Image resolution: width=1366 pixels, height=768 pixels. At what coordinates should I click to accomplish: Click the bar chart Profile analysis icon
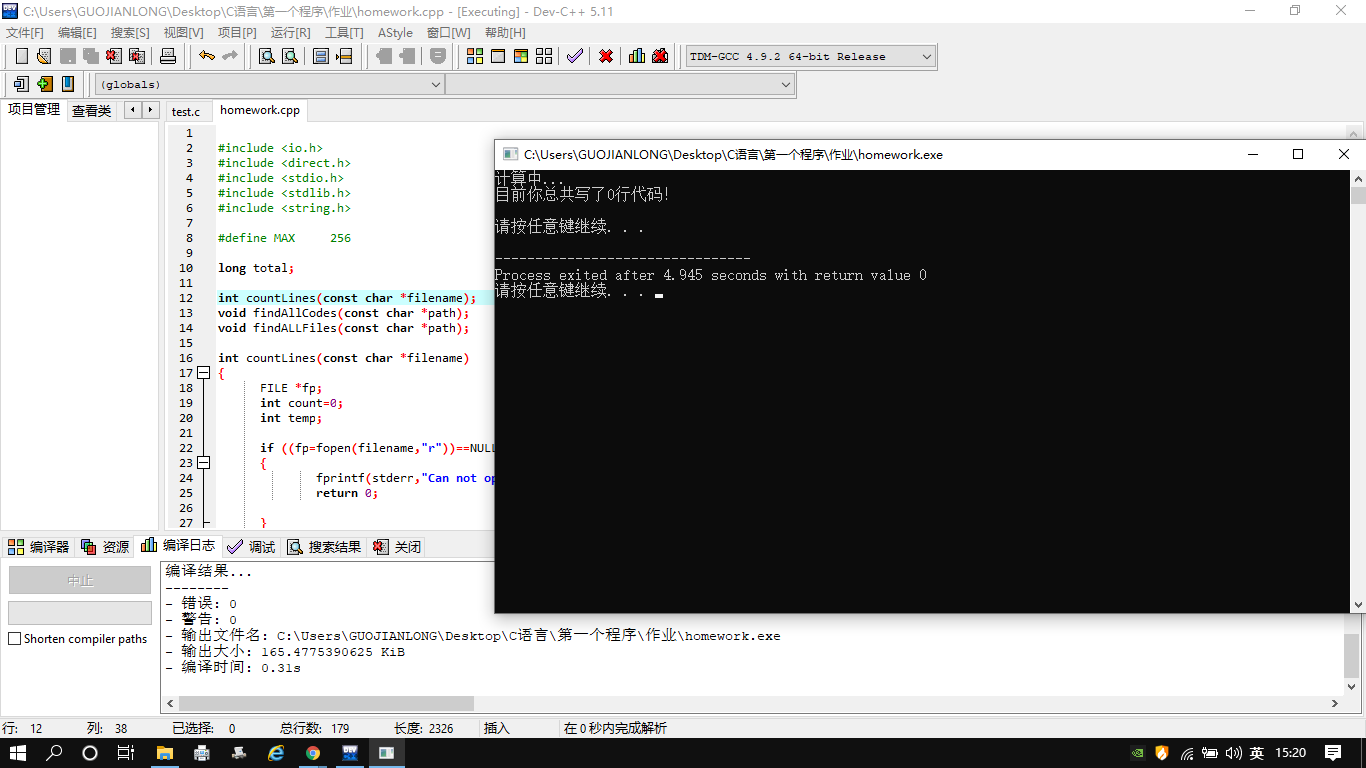[x=637, y=56]
